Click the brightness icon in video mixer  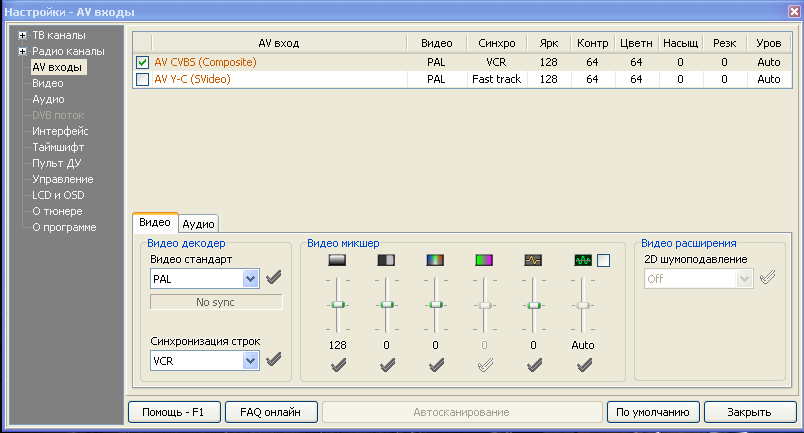click(337, 261)
